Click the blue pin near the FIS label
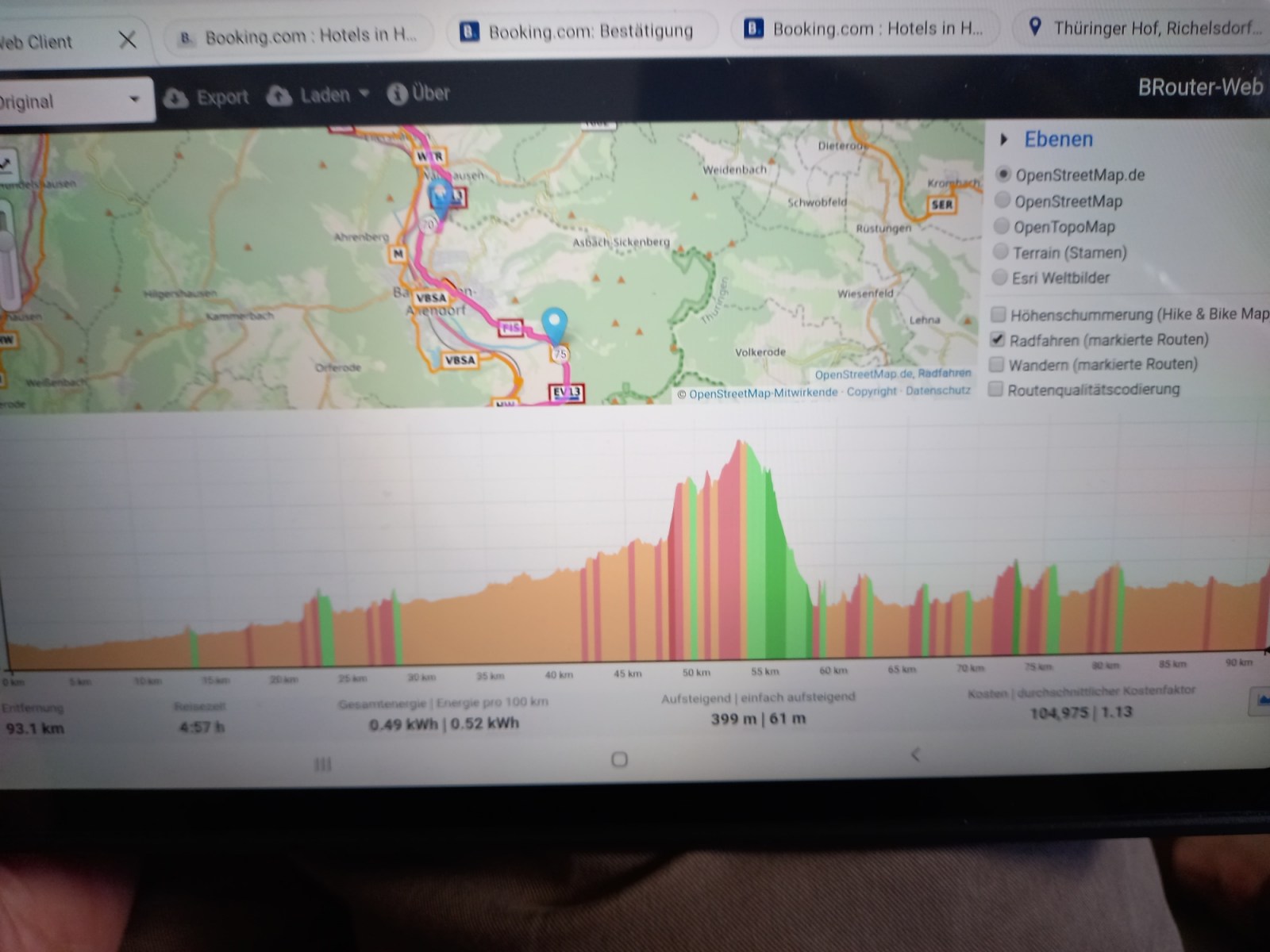1270x952 pixels. (555, 324)
